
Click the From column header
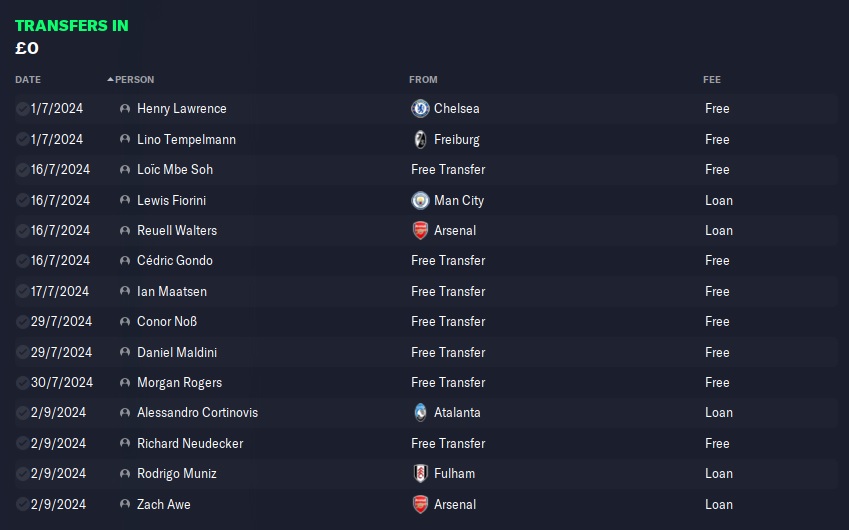423,80
